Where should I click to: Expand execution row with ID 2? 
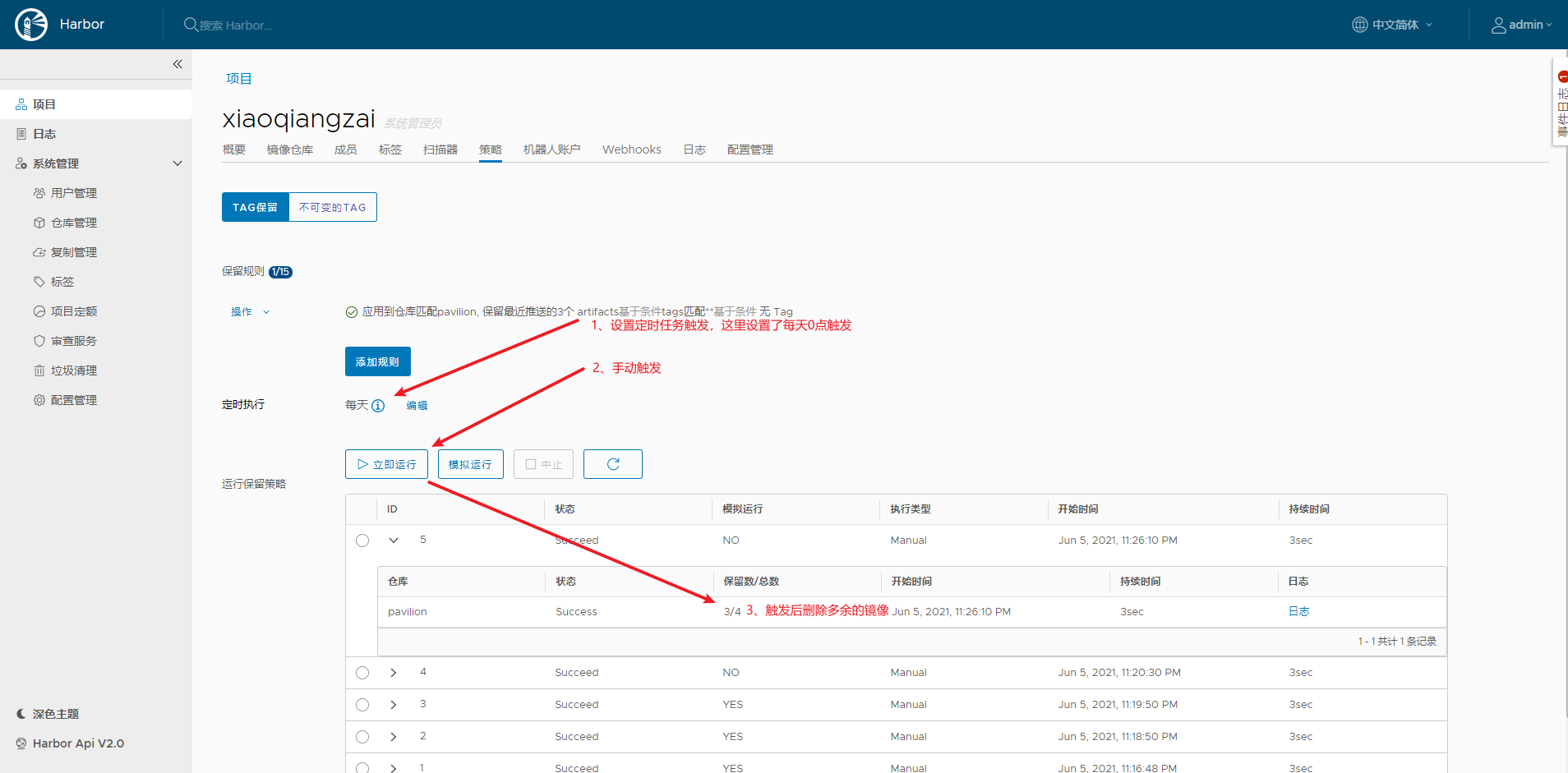pos(394,737)
